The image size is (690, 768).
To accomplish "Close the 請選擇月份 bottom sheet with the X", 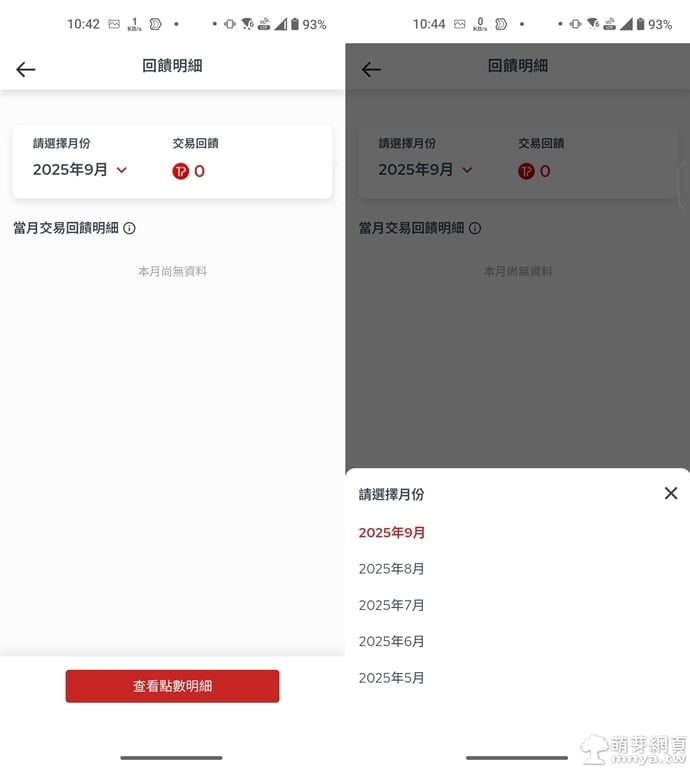I will tap(670, 493).
